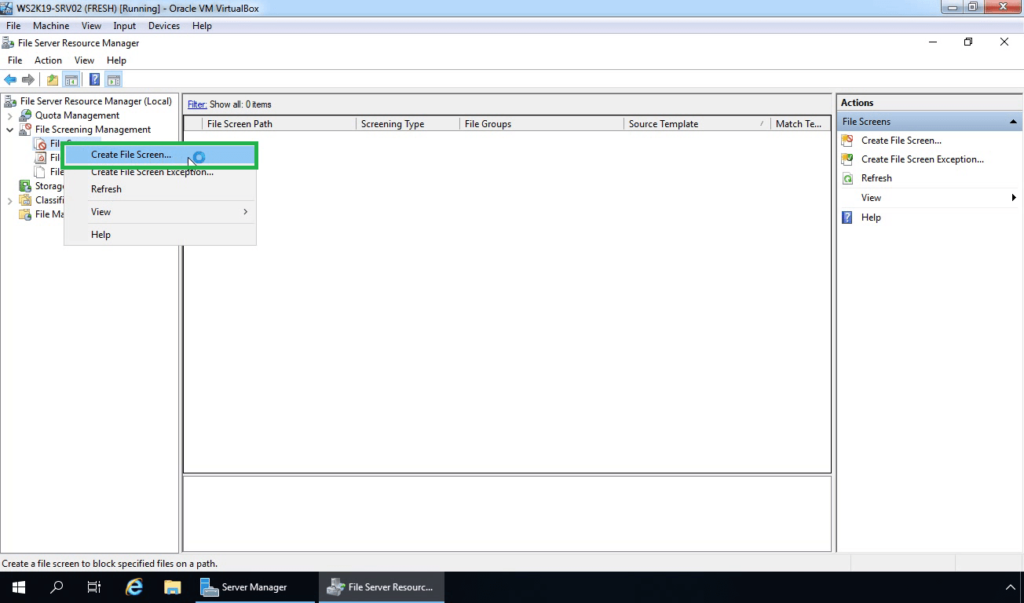Open Task View on the taskbar

[x=94, y=587]
